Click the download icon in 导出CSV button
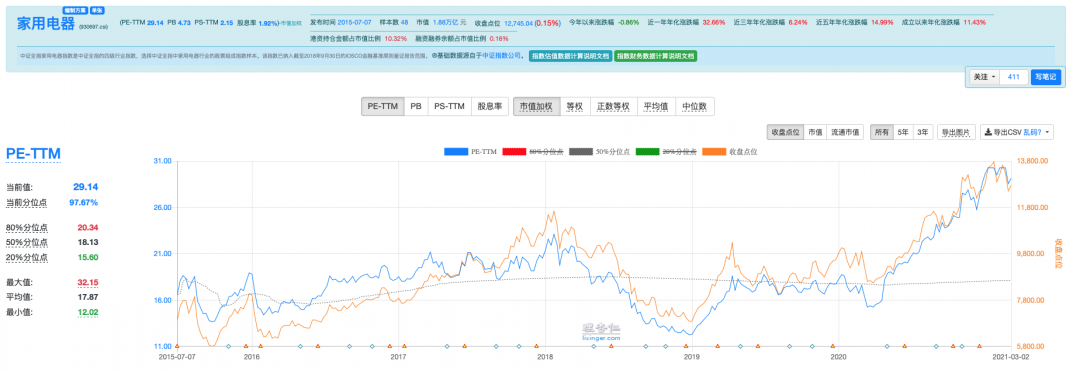This screenshot has height=371, width=1080. pyautogui.click(x=987, y=132)
